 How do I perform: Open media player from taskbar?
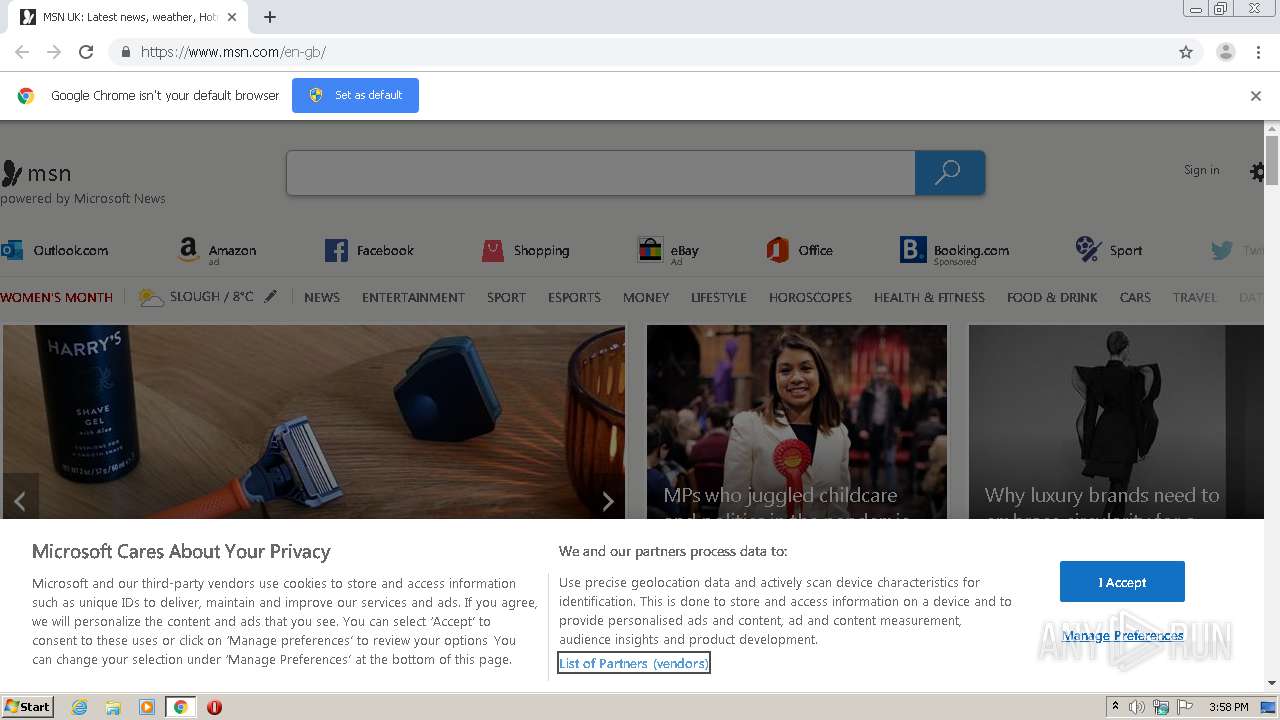[147, 707]
